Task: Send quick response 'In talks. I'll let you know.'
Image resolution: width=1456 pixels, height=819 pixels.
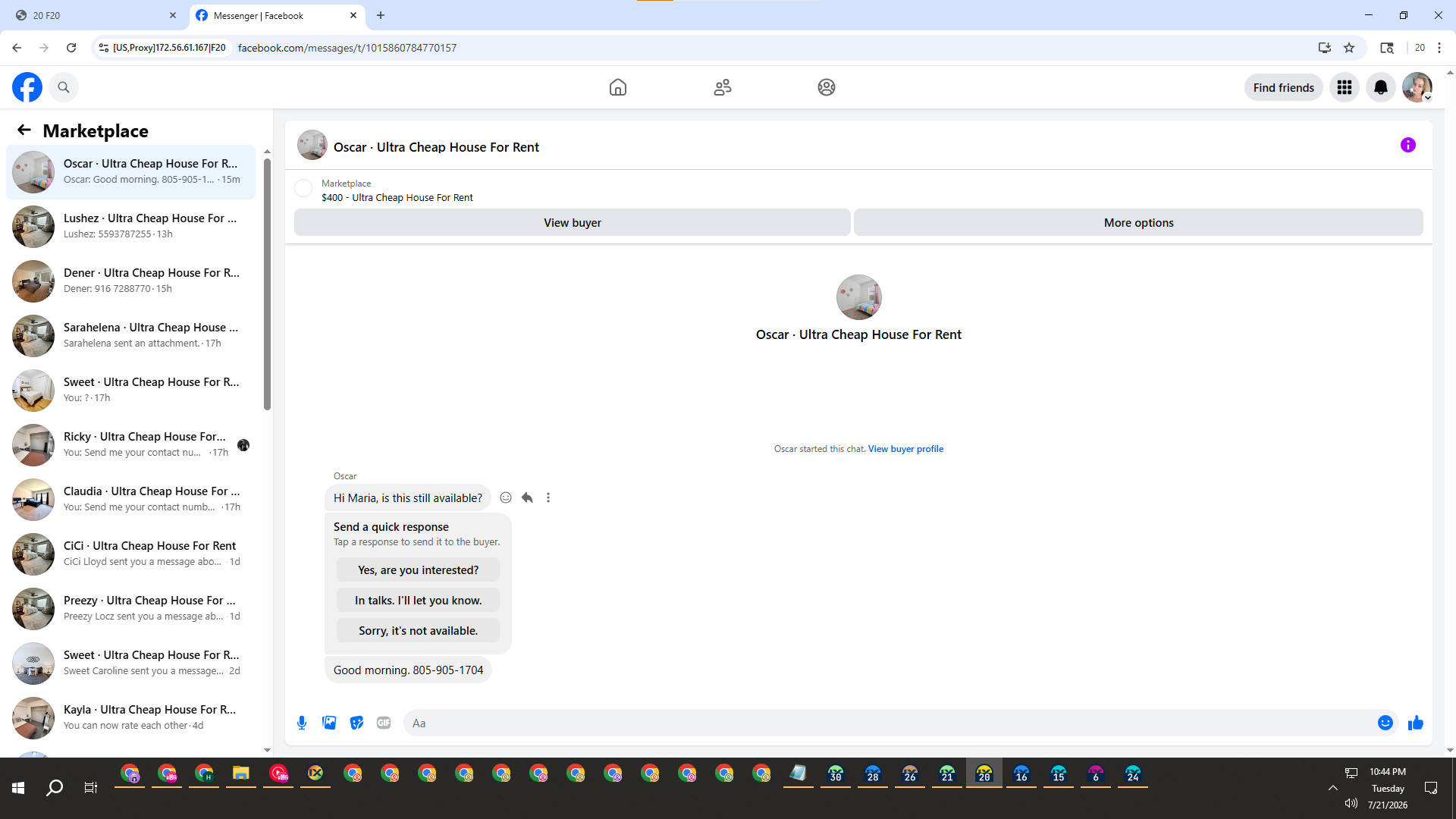Action: pos(418,600)
